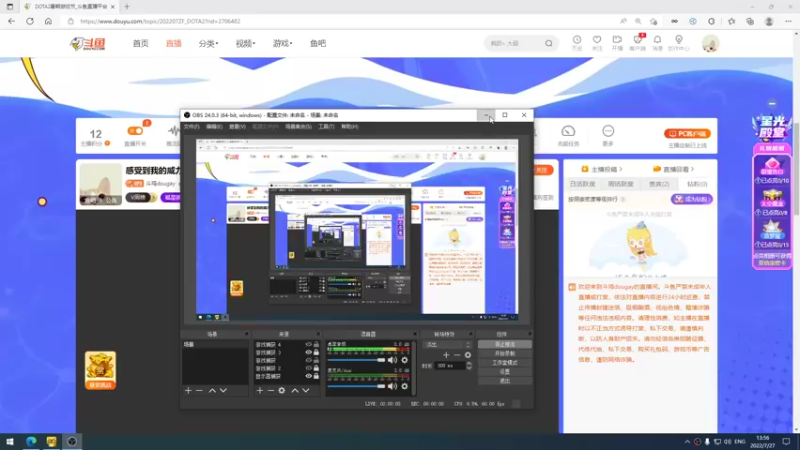Image resolution: width=800 pixels, height=450 pixels.
Task: Open OBS settings button in controls
Action: point(505,372)
